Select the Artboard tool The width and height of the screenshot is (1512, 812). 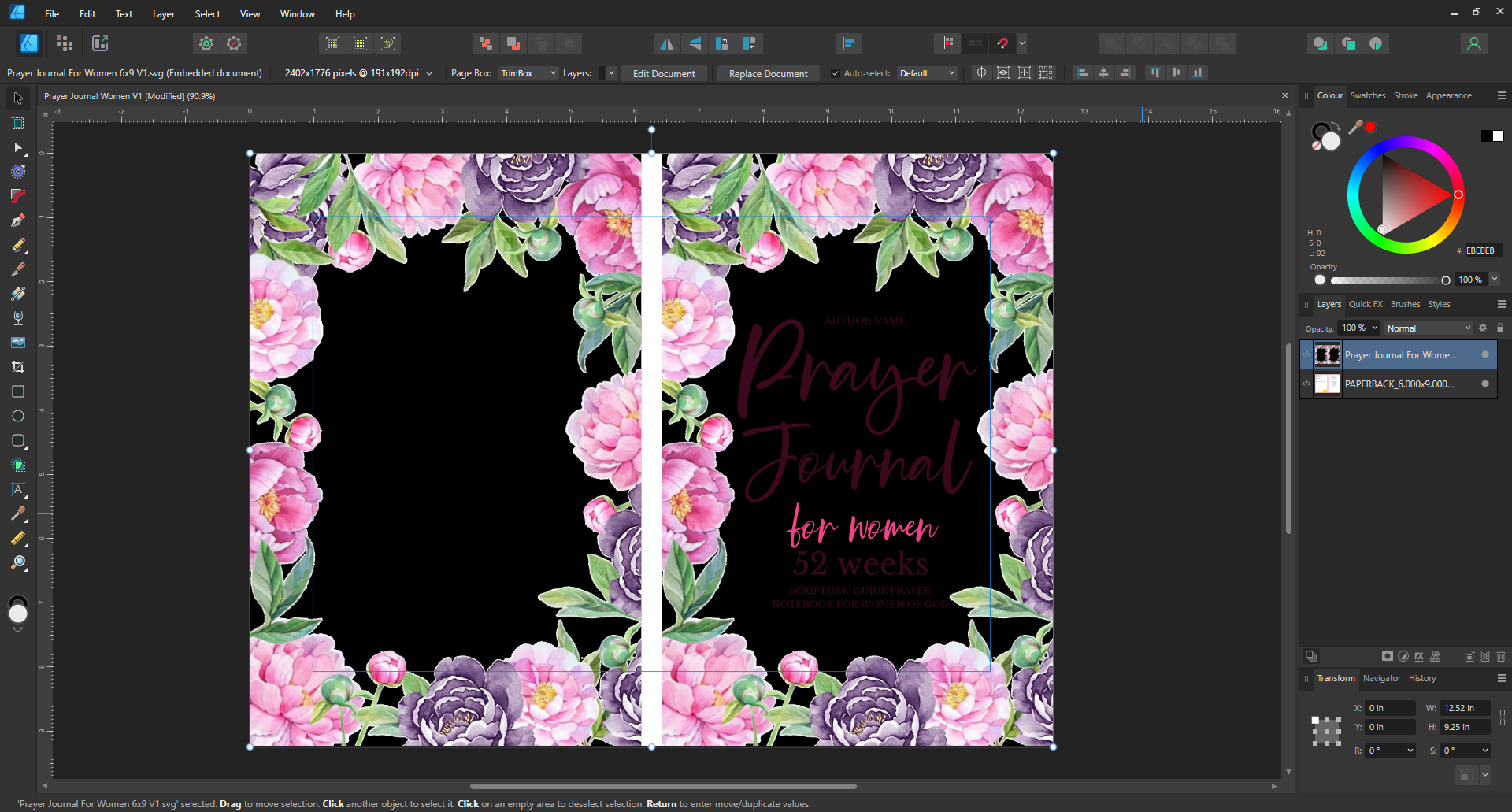tap(18, 123)
